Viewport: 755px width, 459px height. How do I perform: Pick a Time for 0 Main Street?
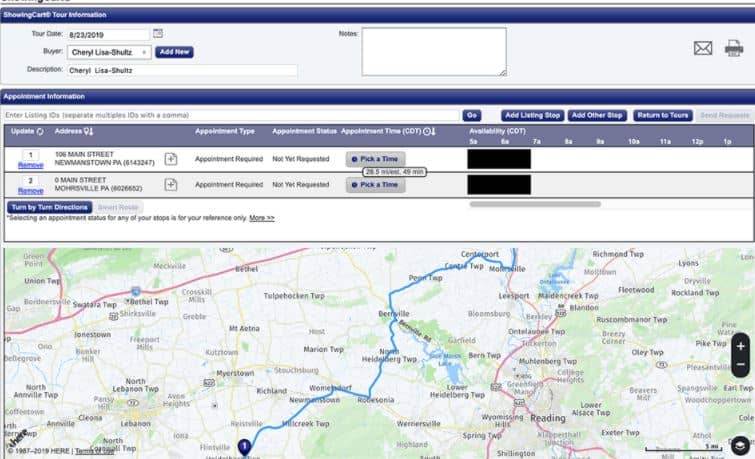point(376,185)
